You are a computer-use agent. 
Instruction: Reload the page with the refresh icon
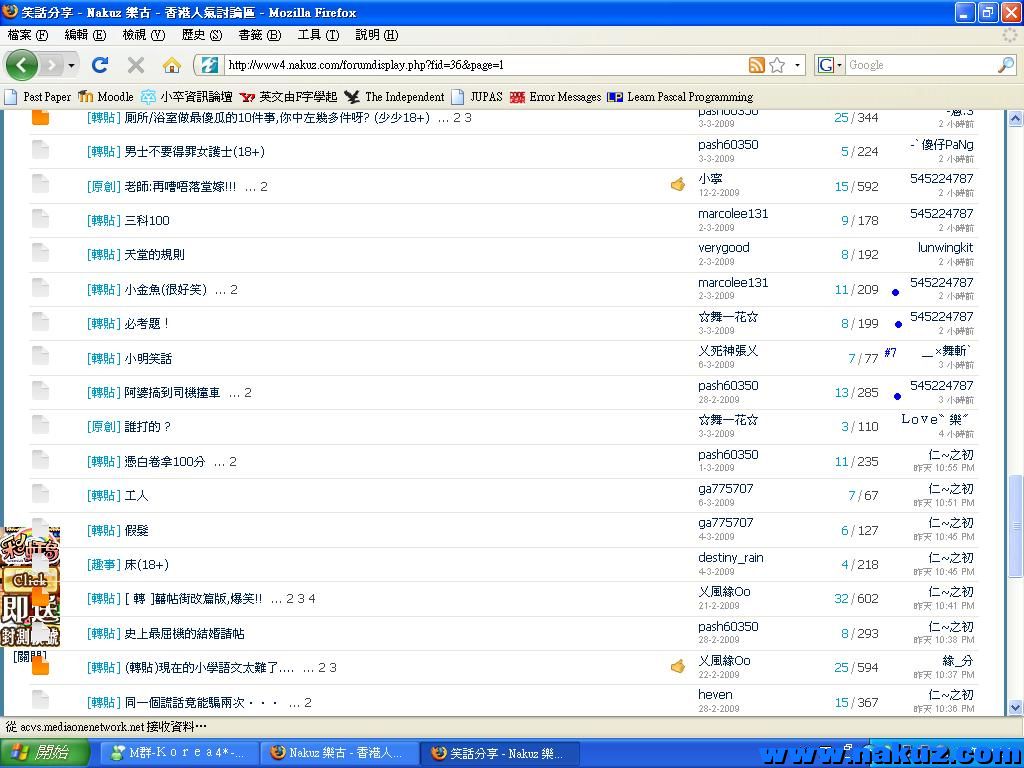pos(100,65)
